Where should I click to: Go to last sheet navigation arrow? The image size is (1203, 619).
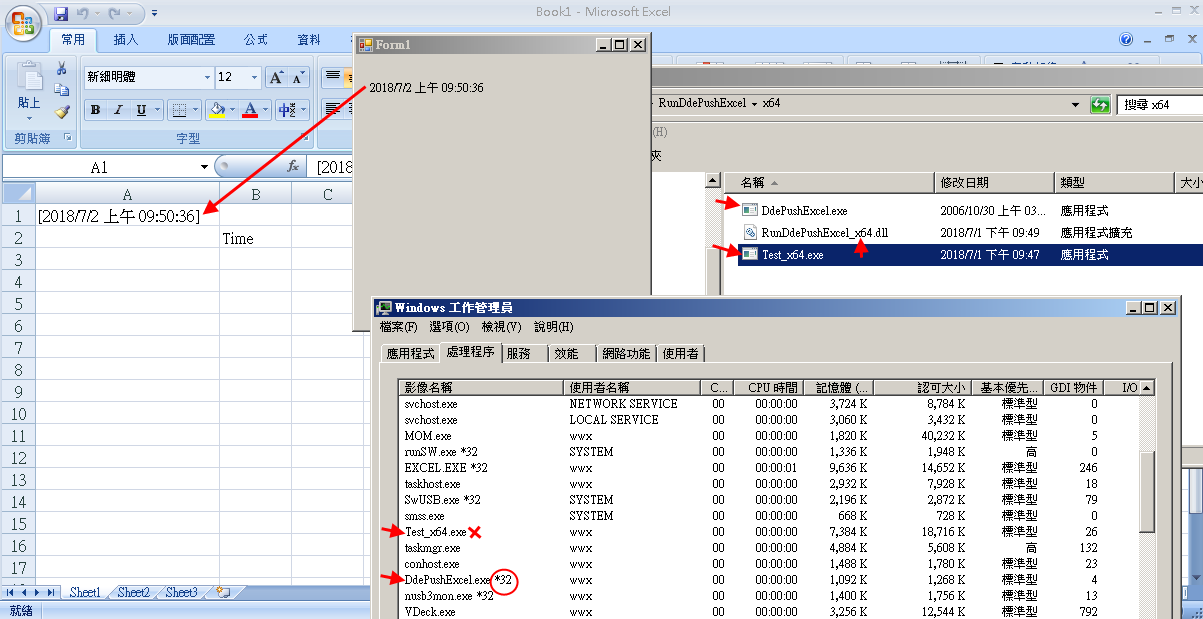pos(52,592)
